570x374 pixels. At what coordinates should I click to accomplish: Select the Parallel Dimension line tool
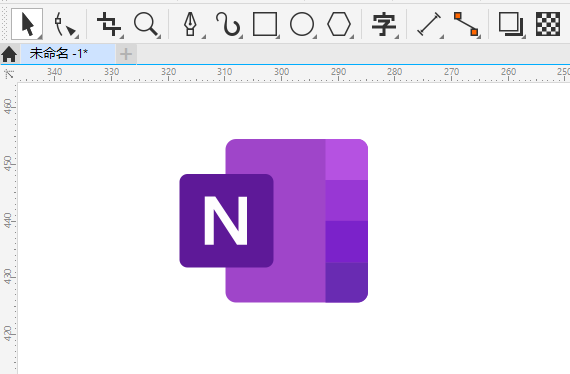point(429,24)
